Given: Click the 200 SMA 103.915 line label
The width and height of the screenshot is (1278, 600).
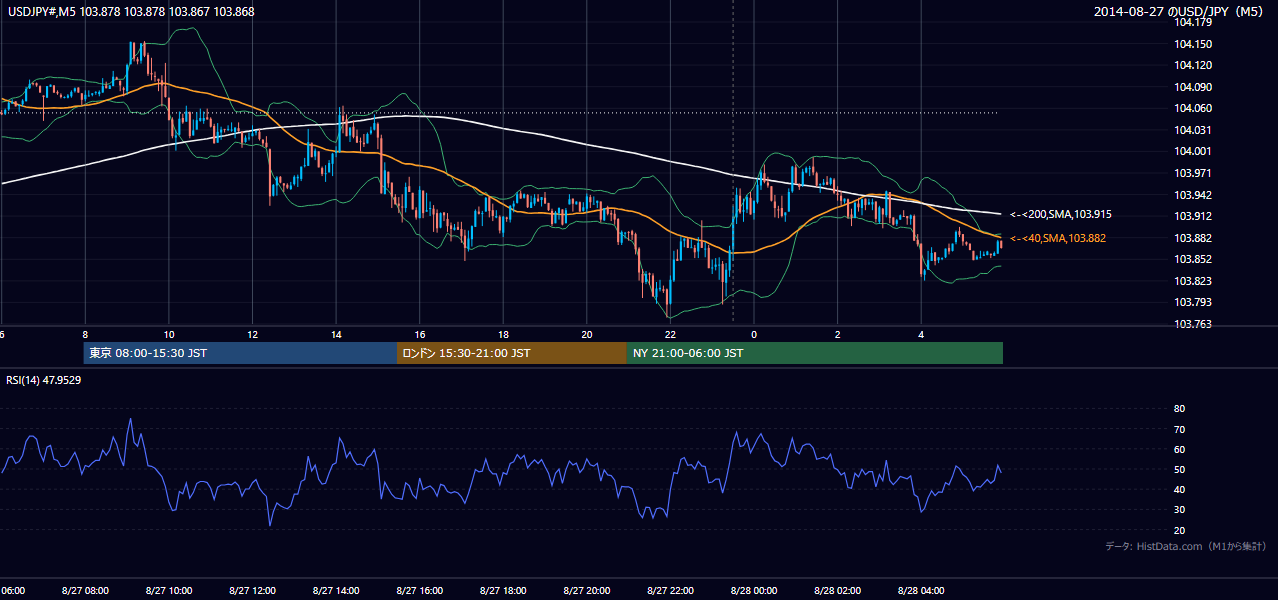Looking at the screenshot, I should [1061, 214].
